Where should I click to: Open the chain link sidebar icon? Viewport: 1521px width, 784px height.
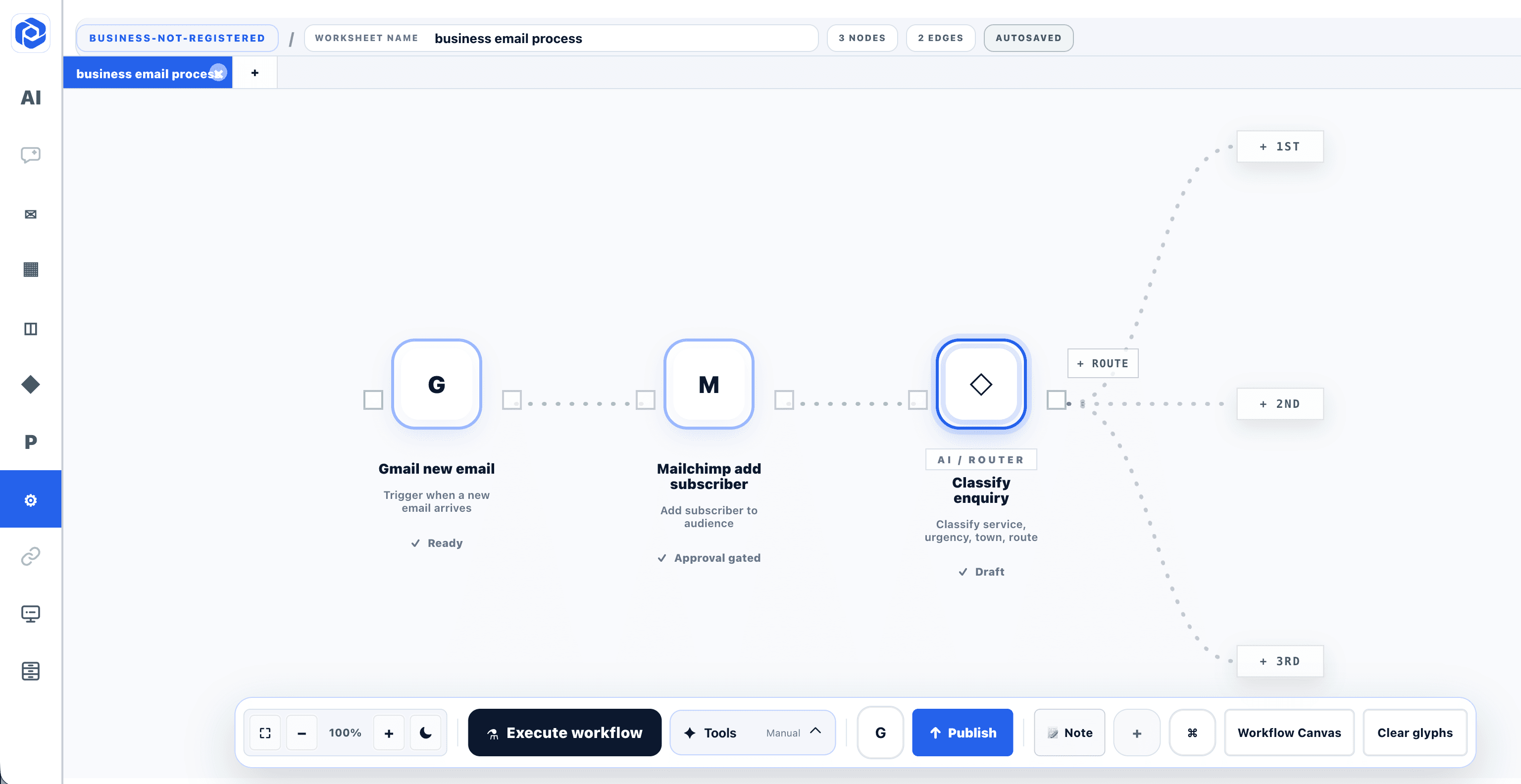[x=31, y=556]
